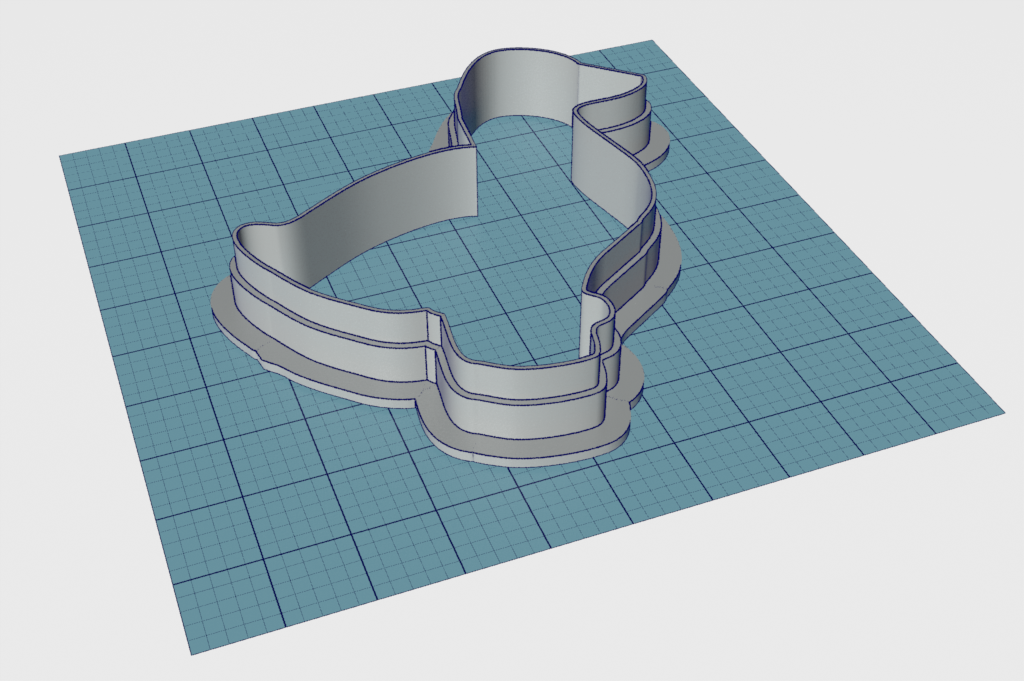Click the left corner of the grid plane
Image resolution: width=1024 pixels, height=681 pixels.
(x=64, y=158)
